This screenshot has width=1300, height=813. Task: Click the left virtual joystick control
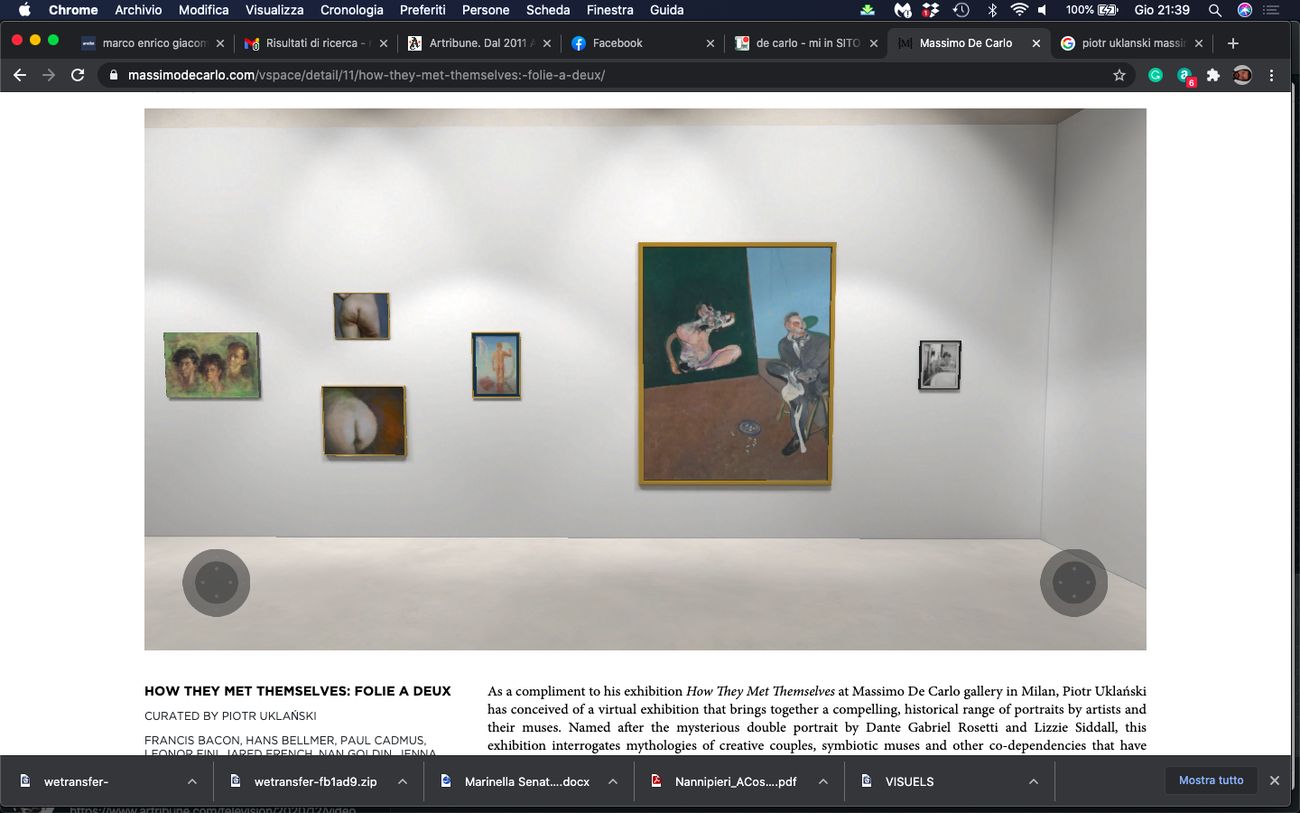coord(216,583)
